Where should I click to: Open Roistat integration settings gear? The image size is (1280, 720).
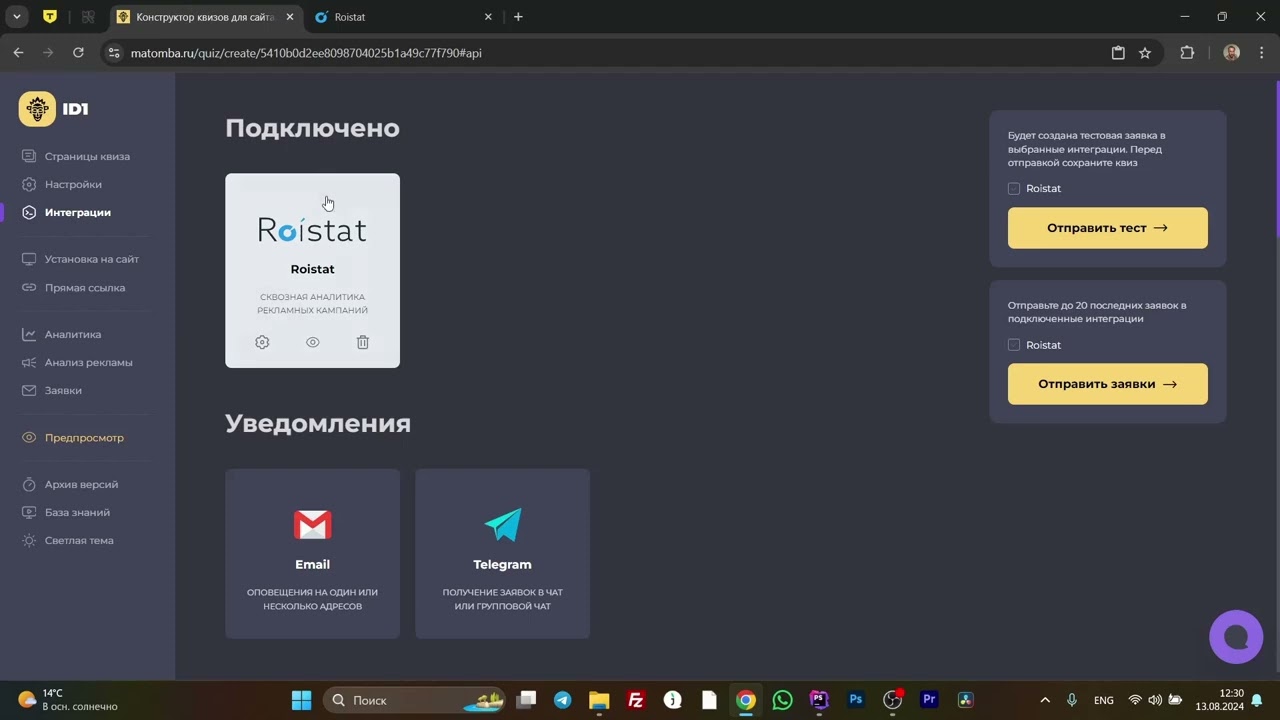point(262,342)
